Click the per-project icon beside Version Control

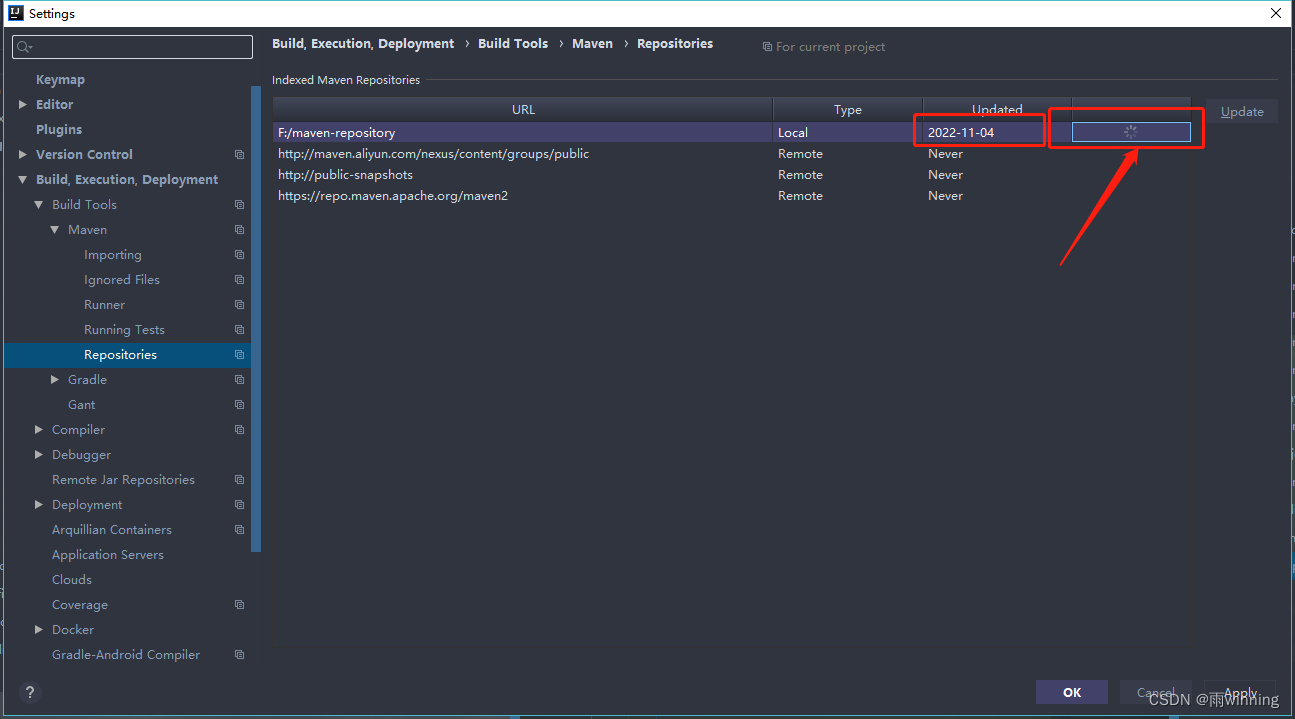(x=239, y=155)
